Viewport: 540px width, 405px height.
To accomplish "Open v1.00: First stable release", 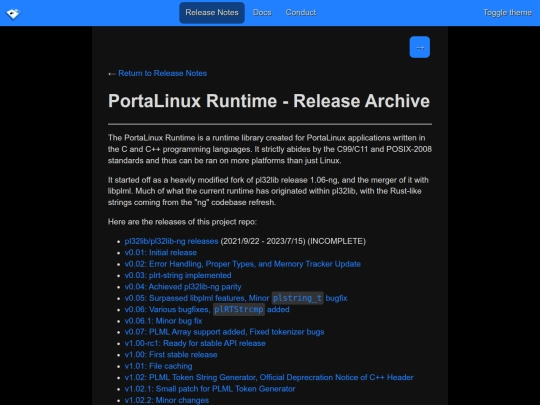I will pyautogui.click(x=171, y=355).
